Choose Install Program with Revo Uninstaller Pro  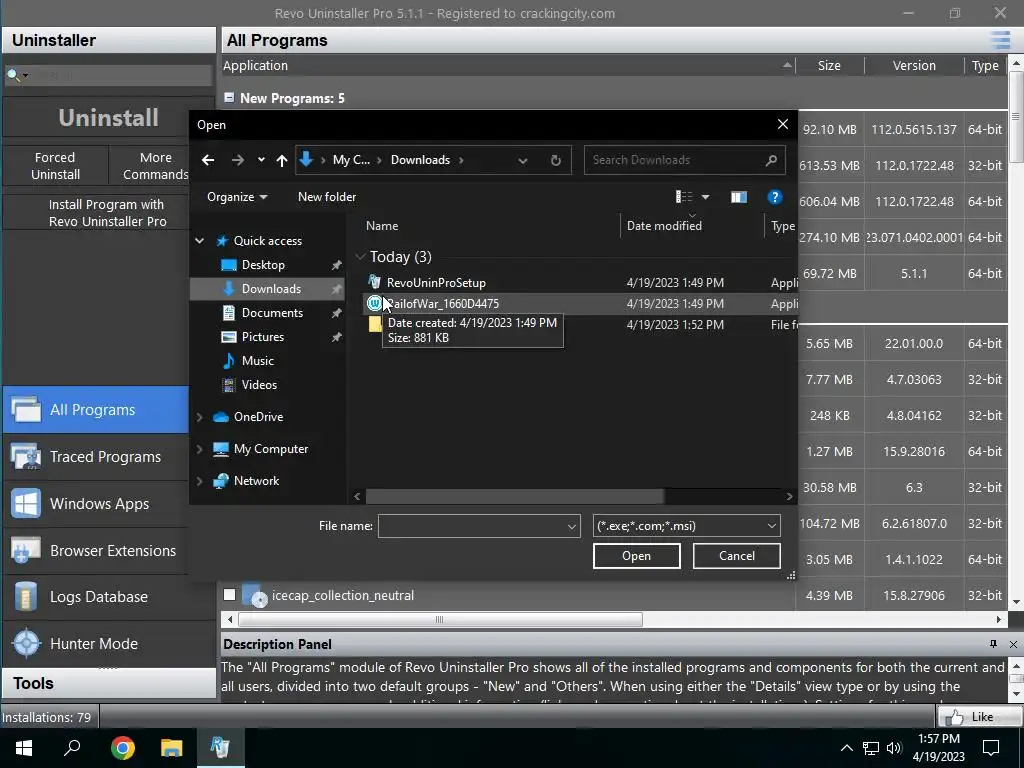[x=108, y=213]
